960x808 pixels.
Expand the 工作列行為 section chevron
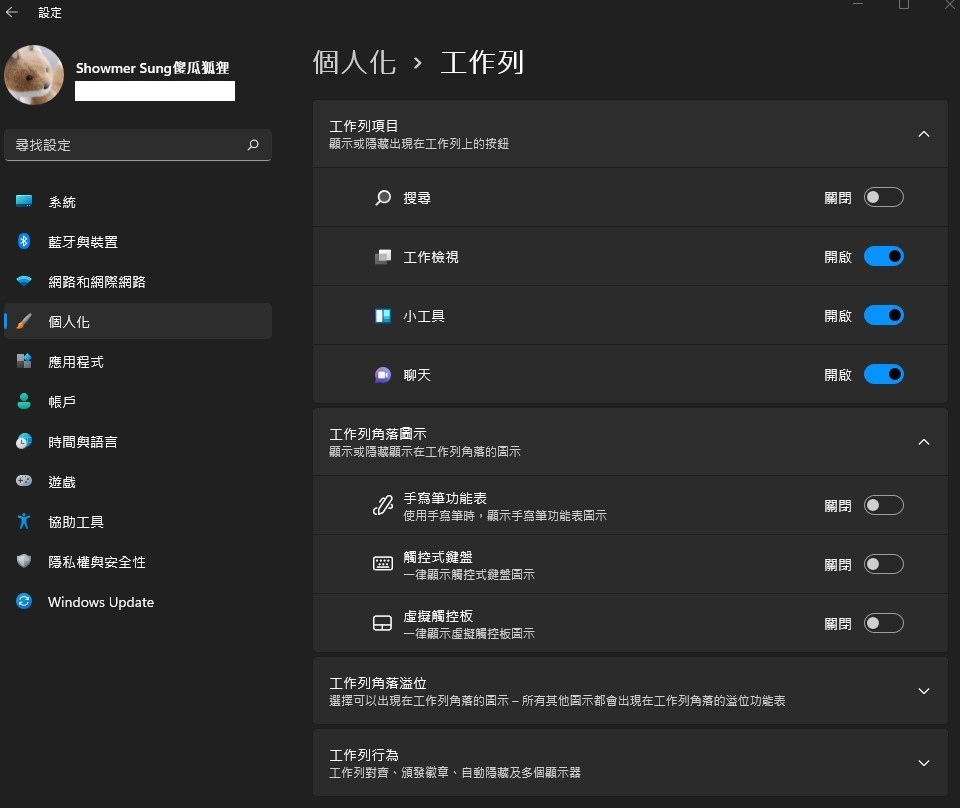(924, 763)
